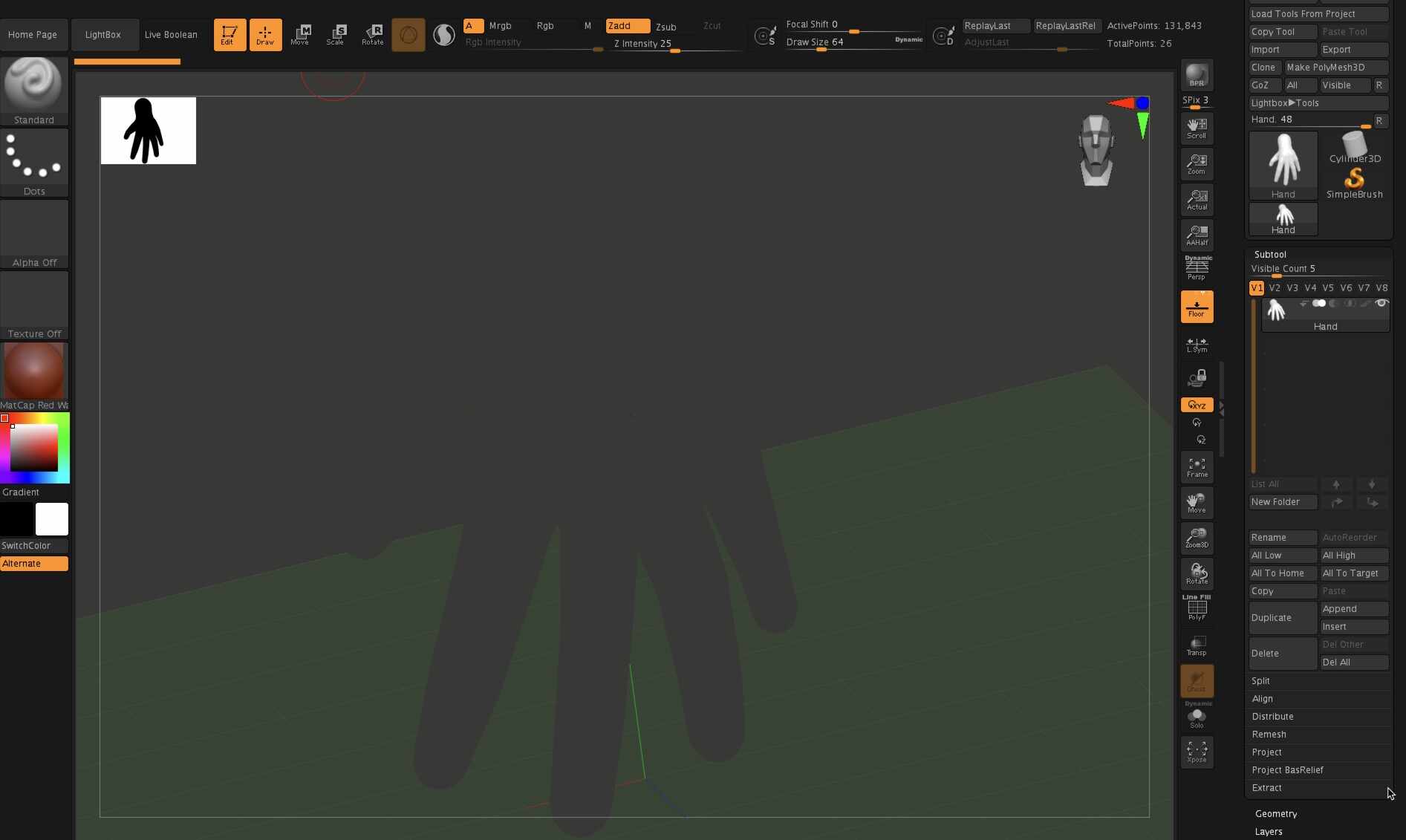Click the hand reference image thumbnail

coord(149,131)
